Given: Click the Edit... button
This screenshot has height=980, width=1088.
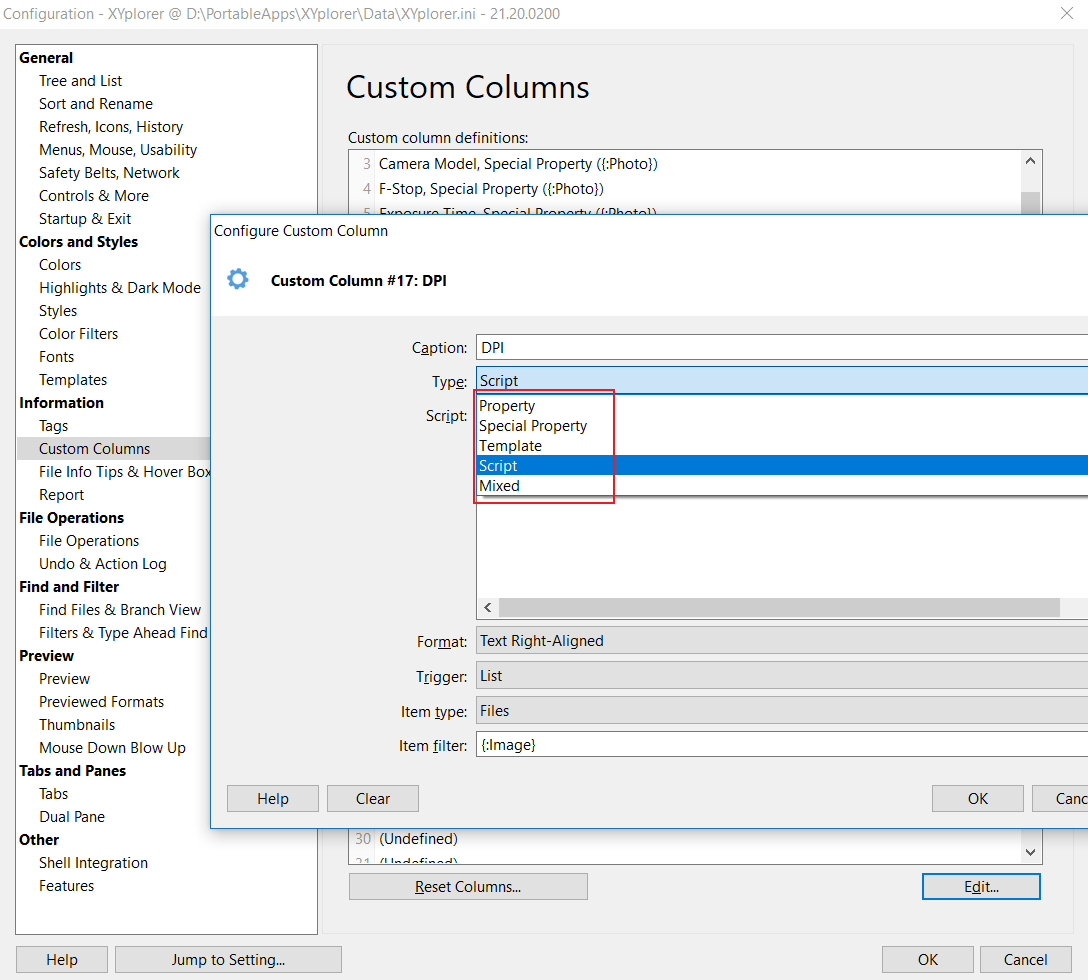Looking at the screenshot, I should (981, 887).
